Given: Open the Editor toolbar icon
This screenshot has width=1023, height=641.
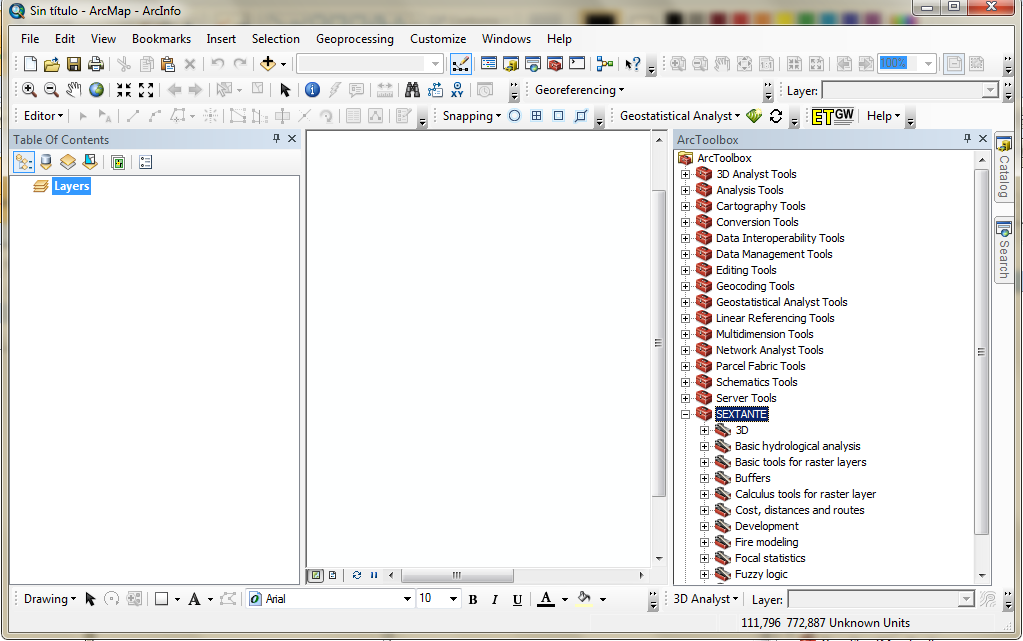Looking at the screenshot, I should pos(461,64).
